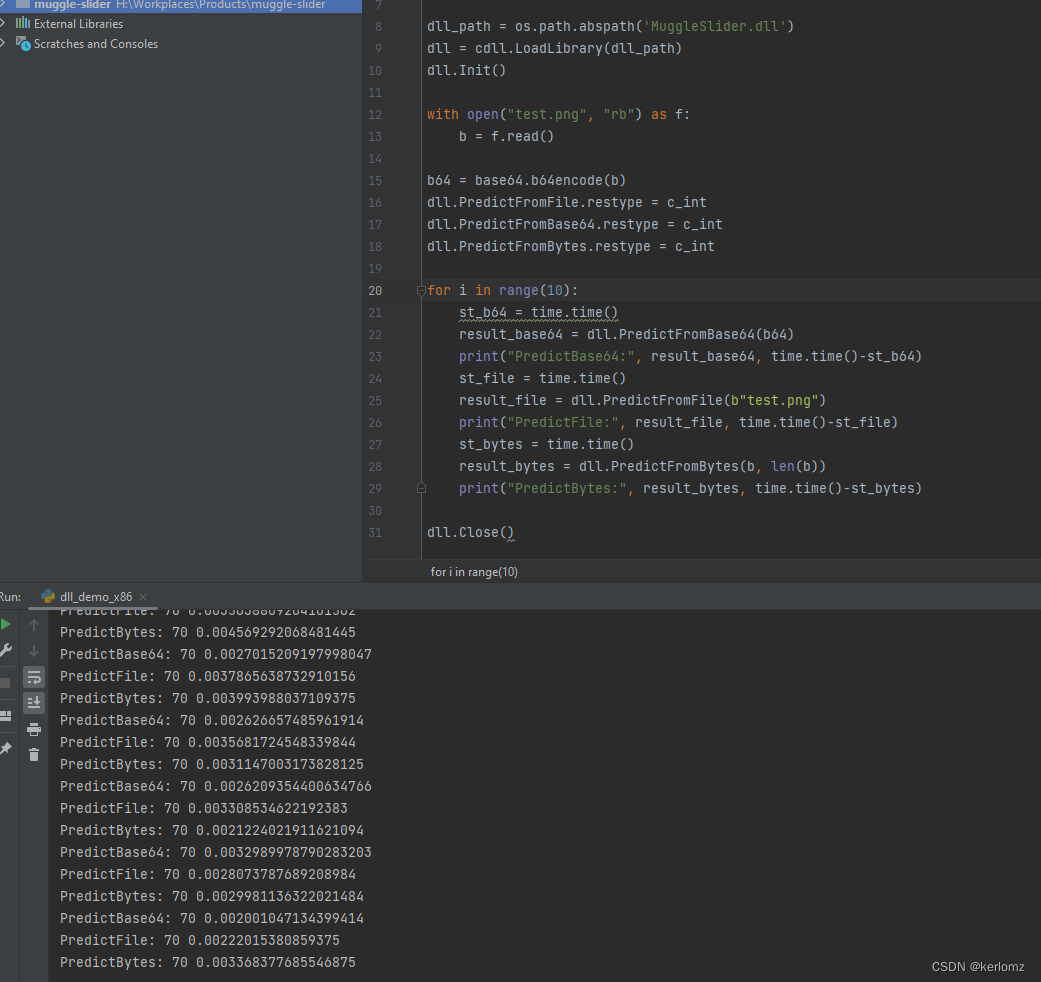Click the base64.b64encode(b) line

526,181
